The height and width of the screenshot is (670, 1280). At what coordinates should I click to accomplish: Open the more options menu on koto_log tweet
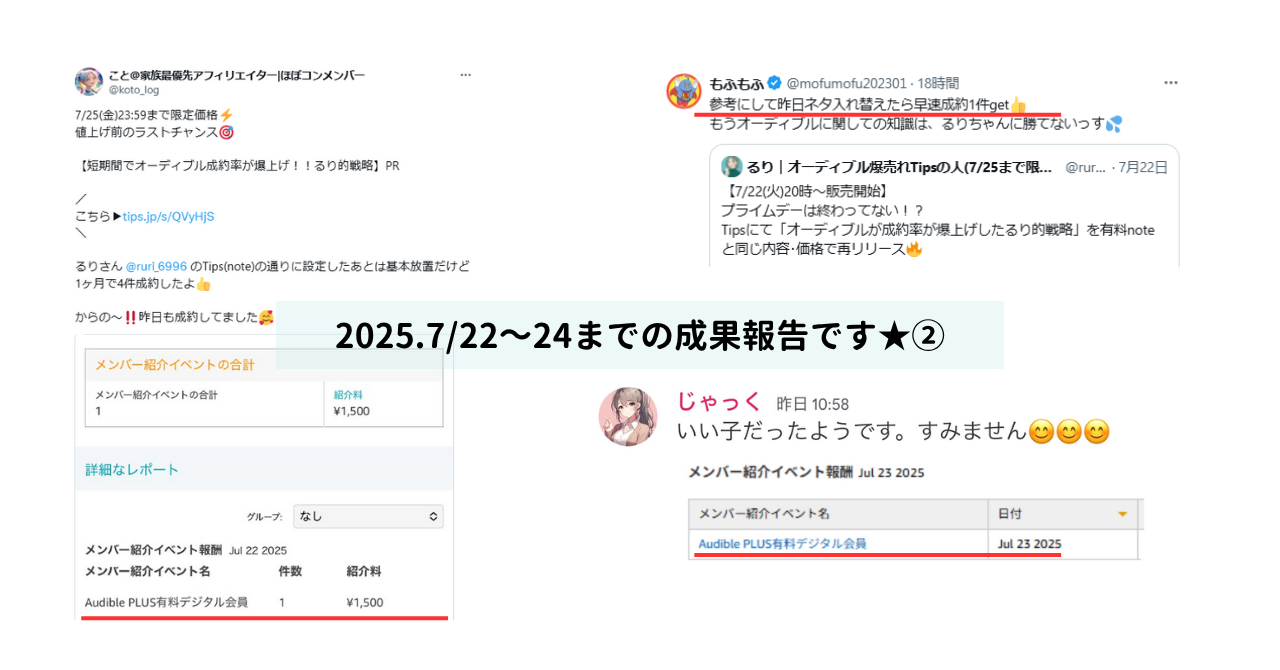465,75
